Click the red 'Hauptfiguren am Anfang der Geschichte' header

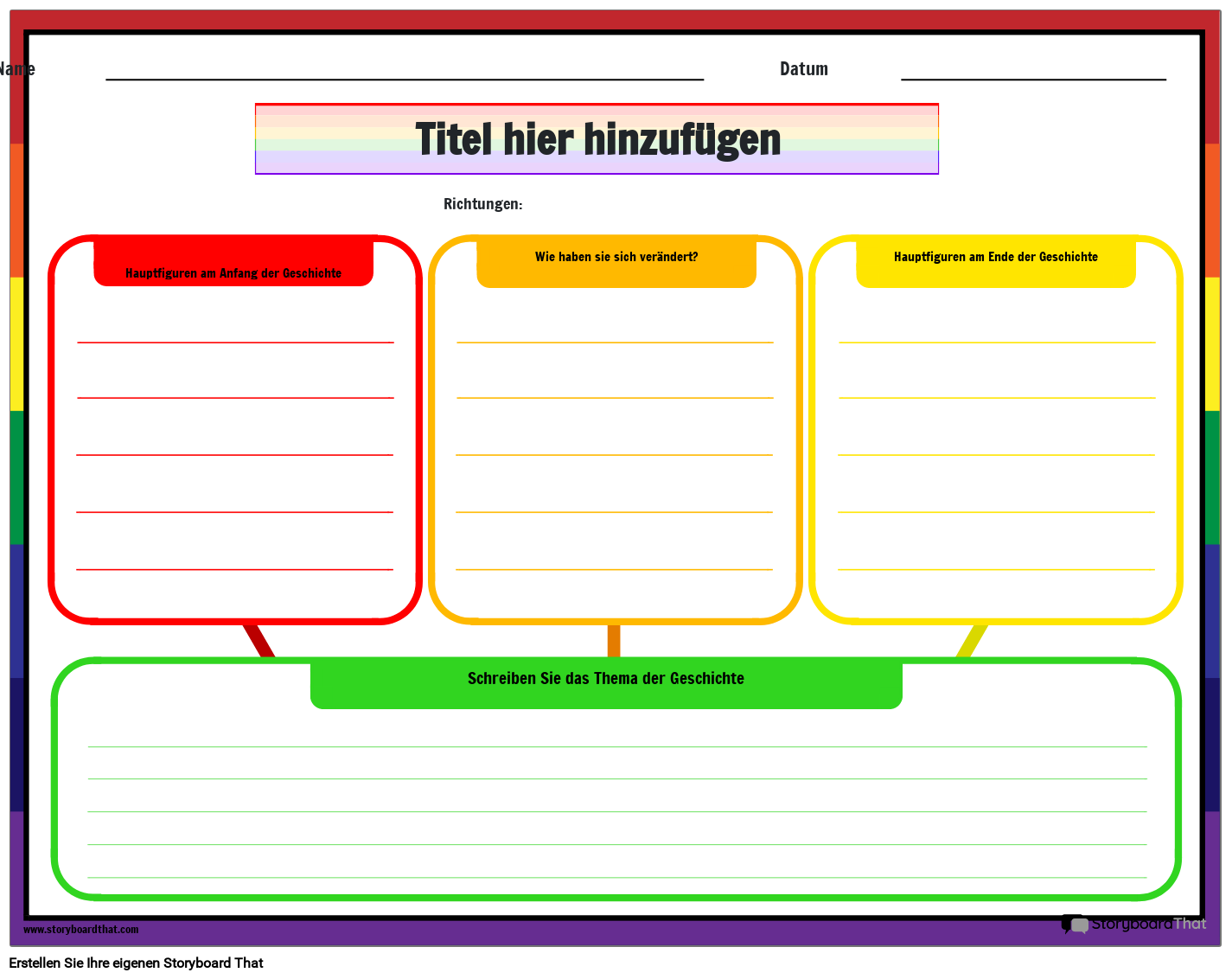click(233, 272)
